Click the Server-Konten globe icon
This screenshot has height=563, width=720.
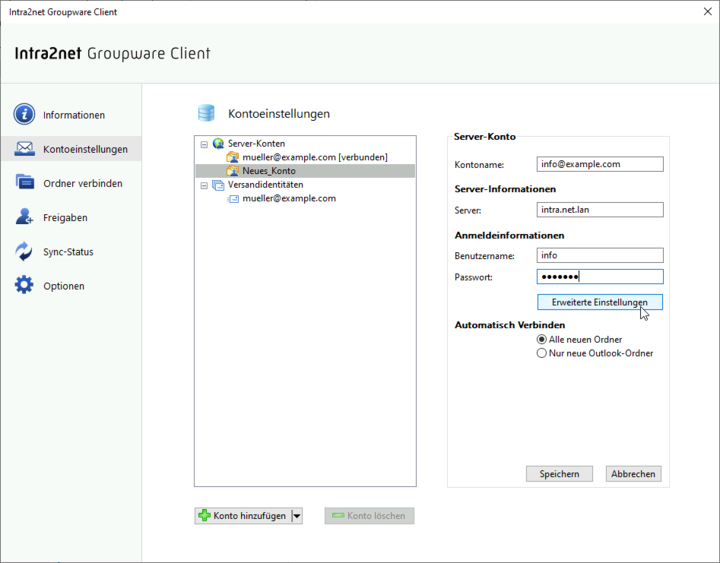coord(218,144)
